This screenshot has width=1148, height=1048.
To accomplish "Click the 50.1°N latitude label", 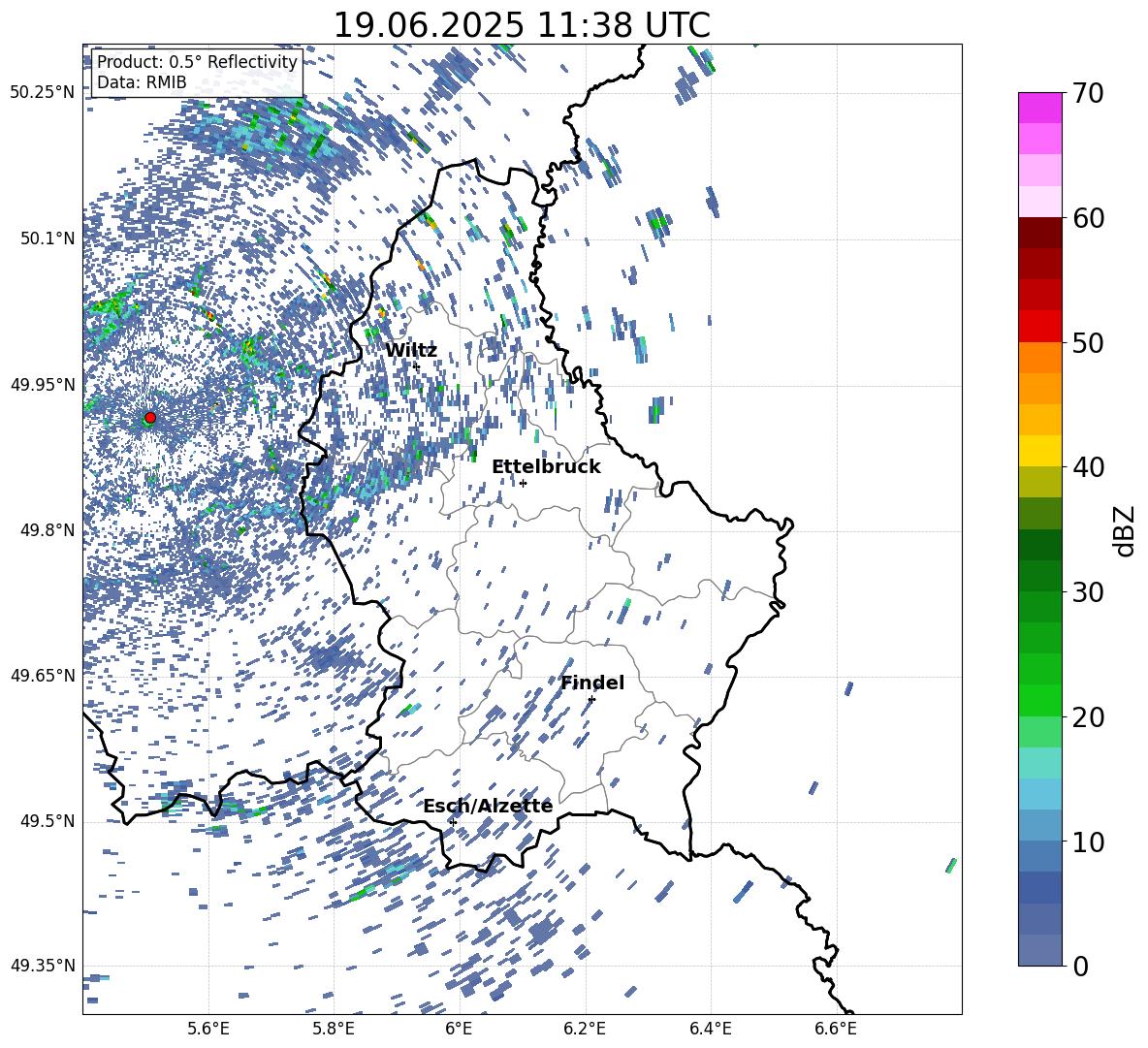I will click(x=48, y=238).
